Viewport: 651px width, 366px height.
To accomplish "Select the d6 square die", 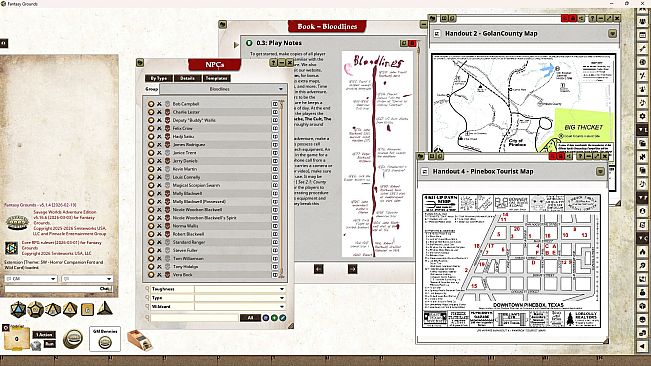I will [x=87, y=310].
